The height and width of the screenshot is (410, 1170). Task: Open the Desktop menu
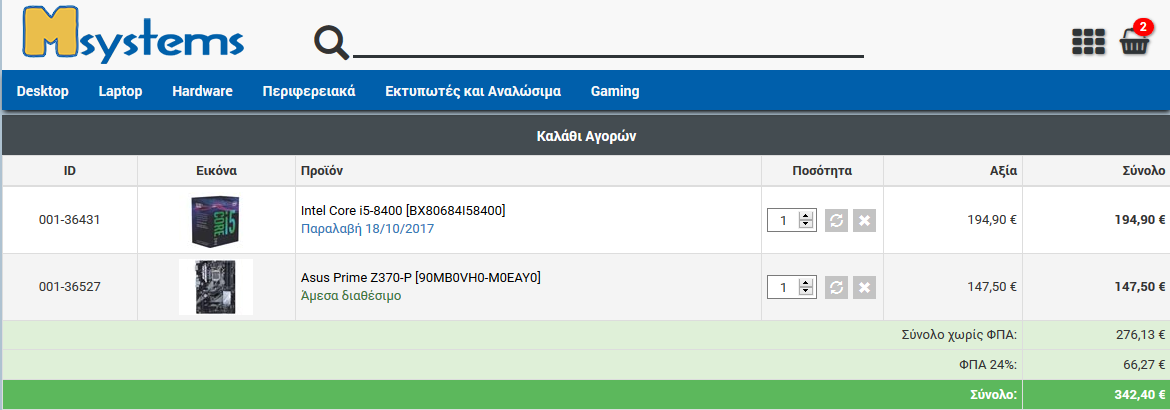click(x=43, y=91)
